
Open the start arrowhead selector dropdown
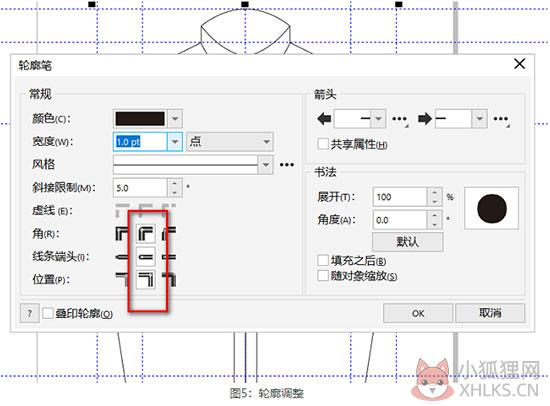tap(378, 119)
